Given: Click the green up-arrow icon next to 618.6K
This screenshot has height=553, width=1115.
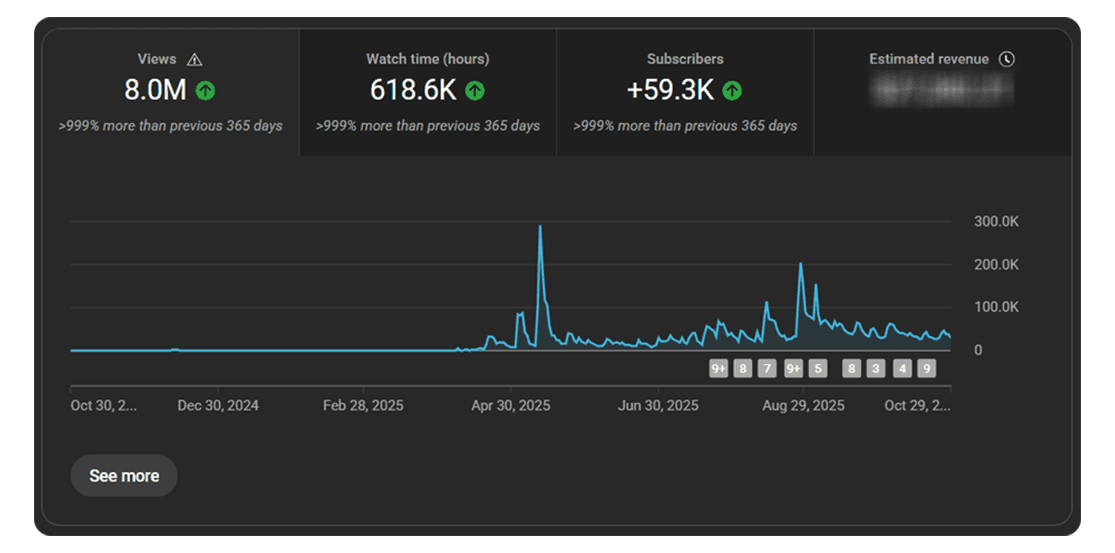Looking at the screenshot, I should pos(475,90).
